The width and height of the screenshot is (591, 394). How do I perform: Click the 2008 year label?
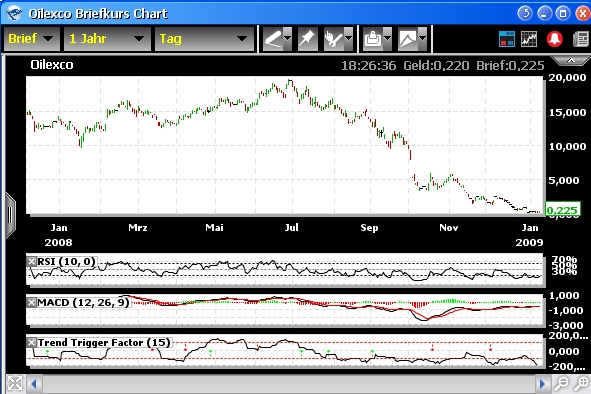(58, 242)
